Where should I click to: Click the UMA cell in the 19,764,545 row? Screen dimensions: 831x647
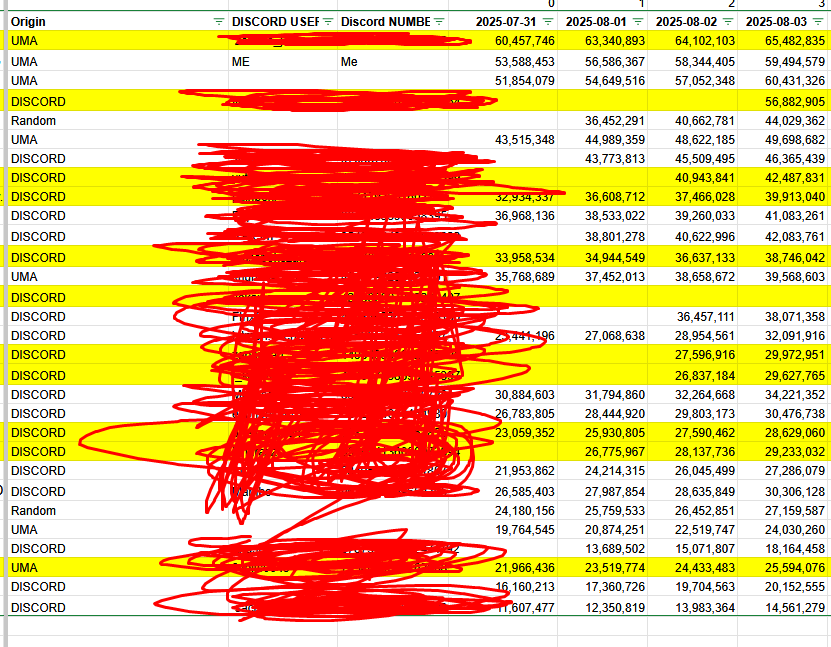click(118, 530)
